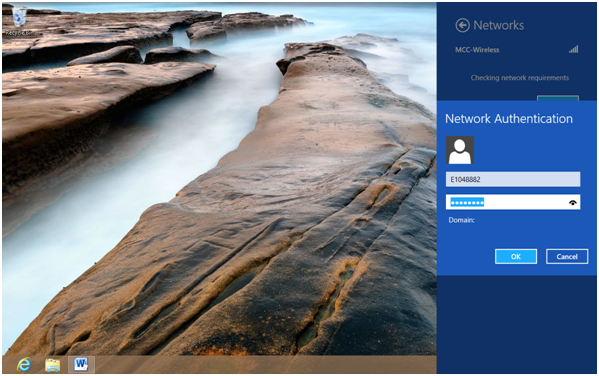This screenshot has height=376, width=599.
Task: Click the user avatar picture
Action: (460, 150)
